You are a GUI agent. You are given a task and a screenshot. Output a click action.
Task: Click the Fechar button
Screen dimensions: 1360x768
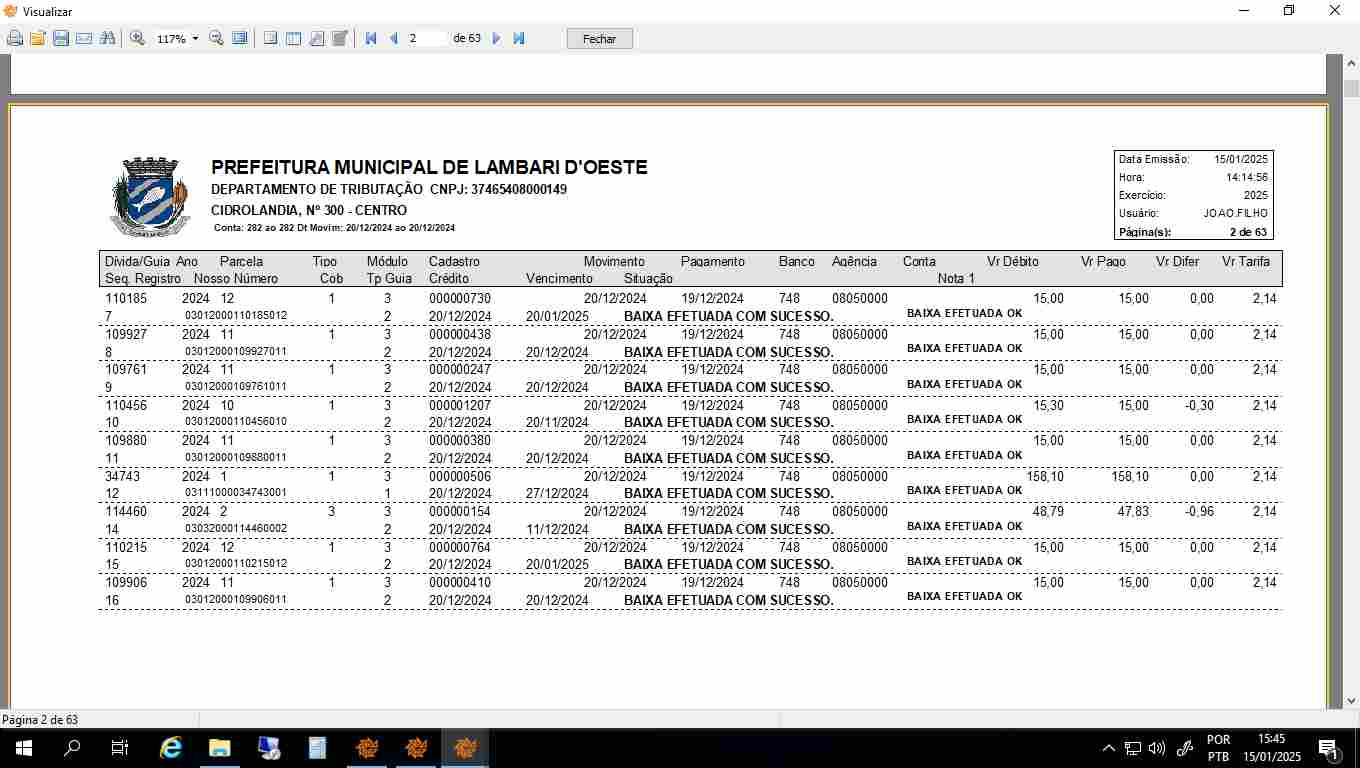click(x=599, y=39)
